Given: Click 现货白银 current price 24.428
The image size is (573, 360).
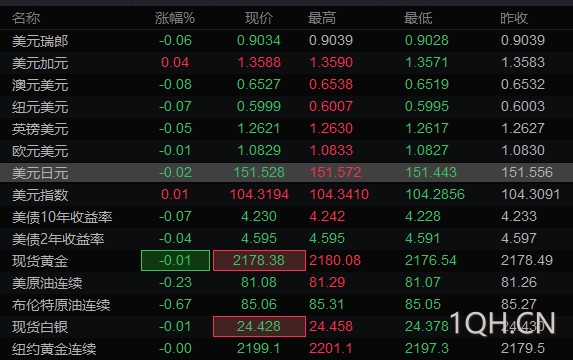Looking at the screenshot, I should tap(259, 326).
